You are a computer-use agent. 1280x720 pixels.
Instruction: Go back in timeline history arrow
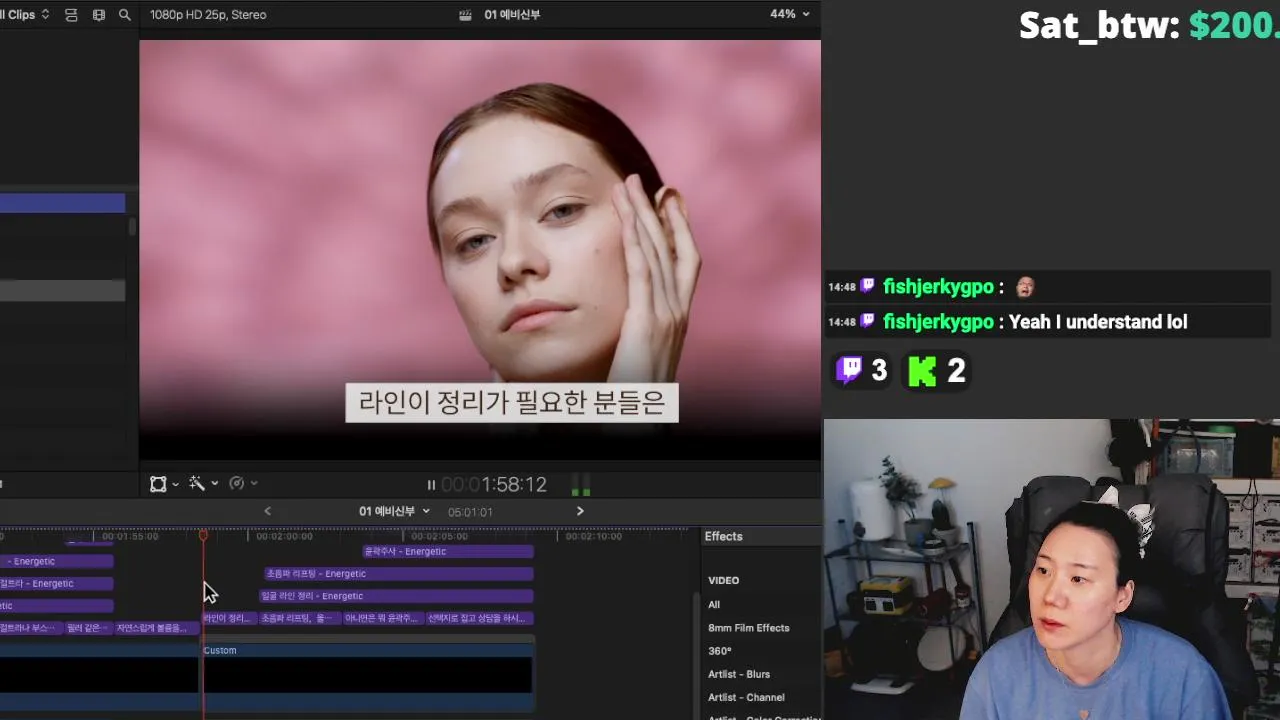pyautogui.click(x=267, y=511)
